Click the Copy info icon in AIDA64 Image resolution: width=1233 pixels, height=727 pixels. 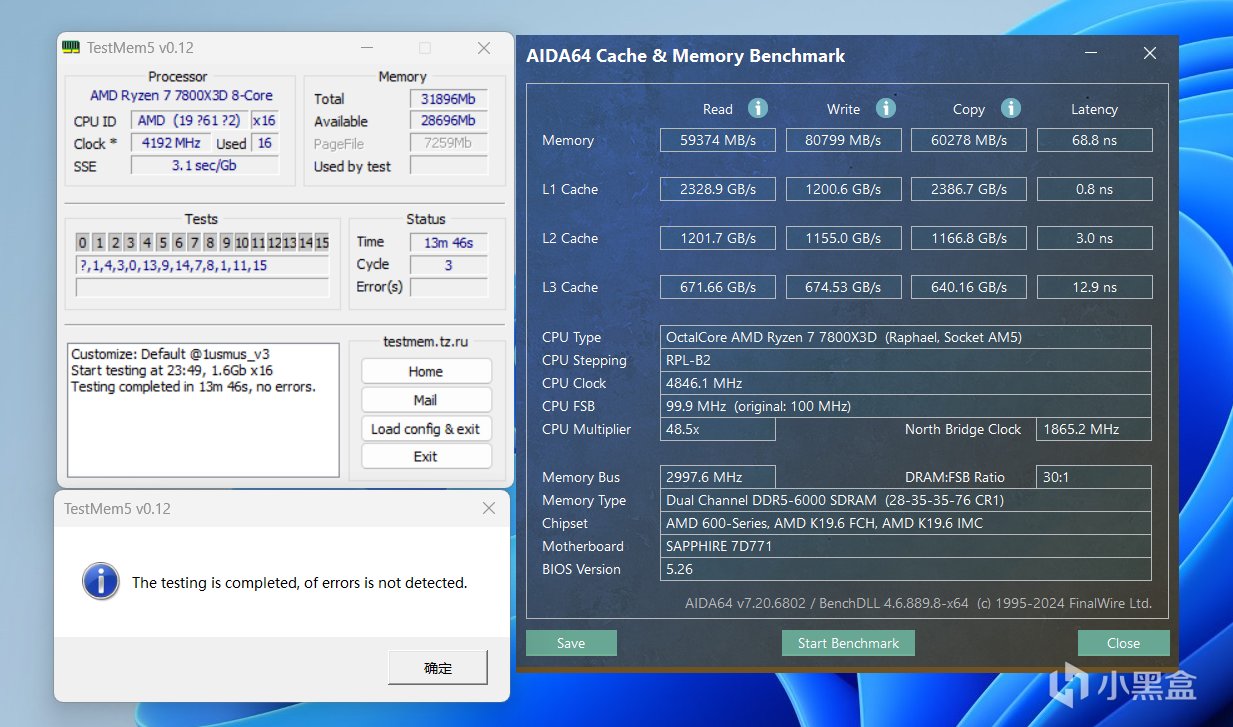[x=1011, y=108]
